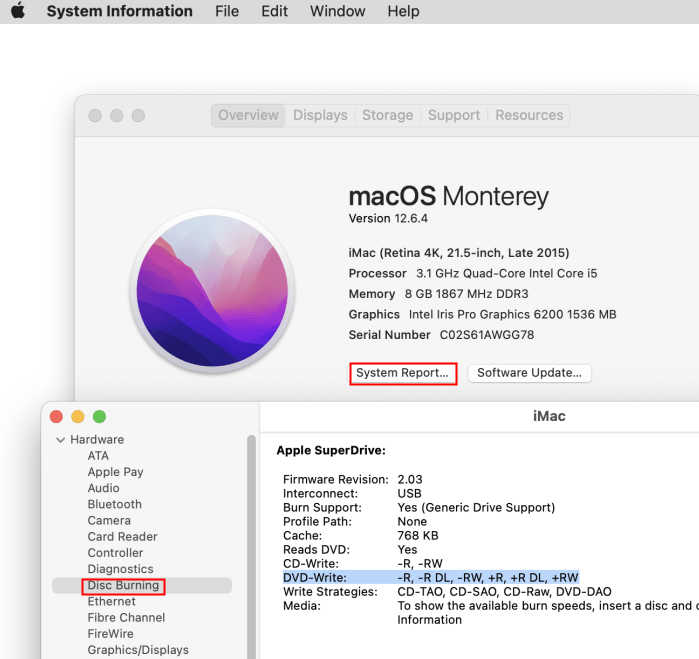Switch to the Storage tab
699x659 pixels.
coord(387,115)
